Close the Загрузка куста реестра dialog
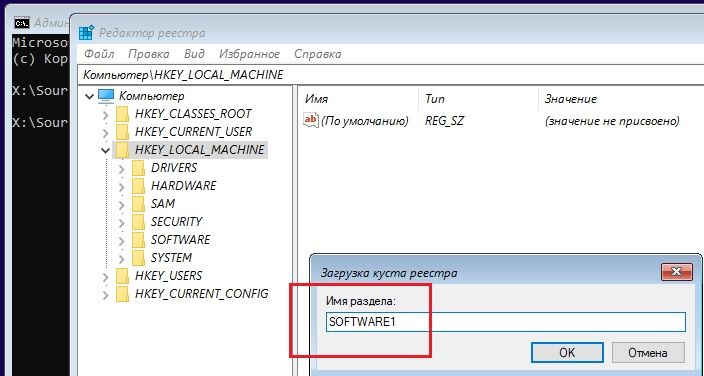This screenshot has width=704, height=376. (x=676, y=271)
